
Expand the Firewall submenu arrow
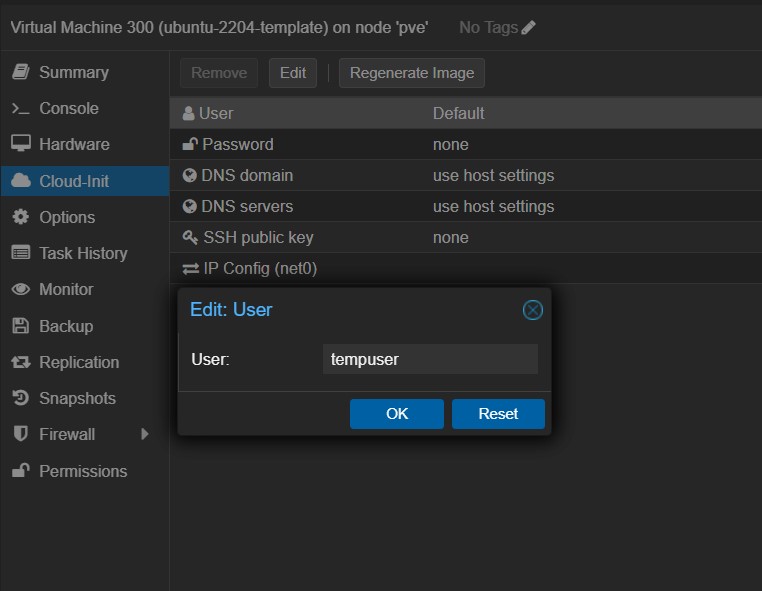click(x=145, y=434)
